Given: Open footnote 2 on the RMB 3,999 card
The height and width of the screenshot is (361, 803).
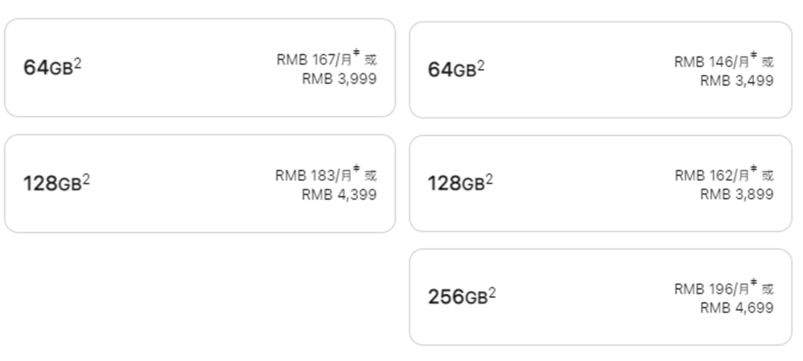Looking at the screenshot, I should click(77, 63).
